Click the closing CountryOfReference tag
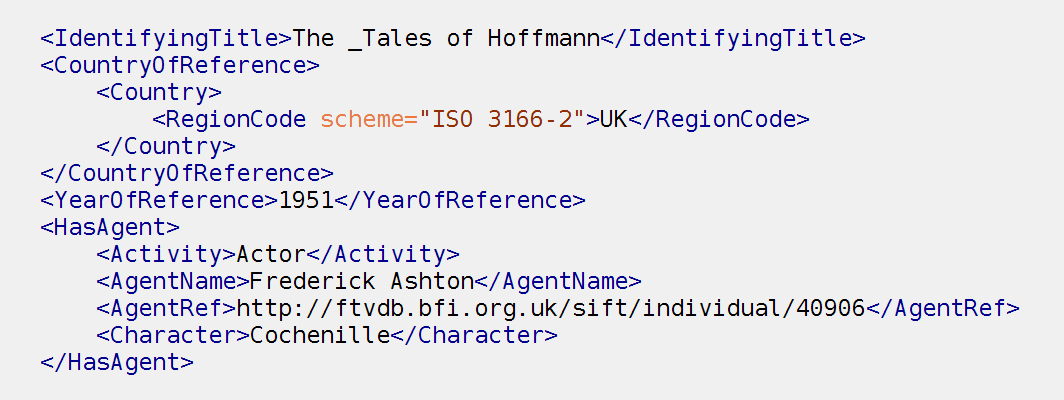1064x400 pixels. 187,173
